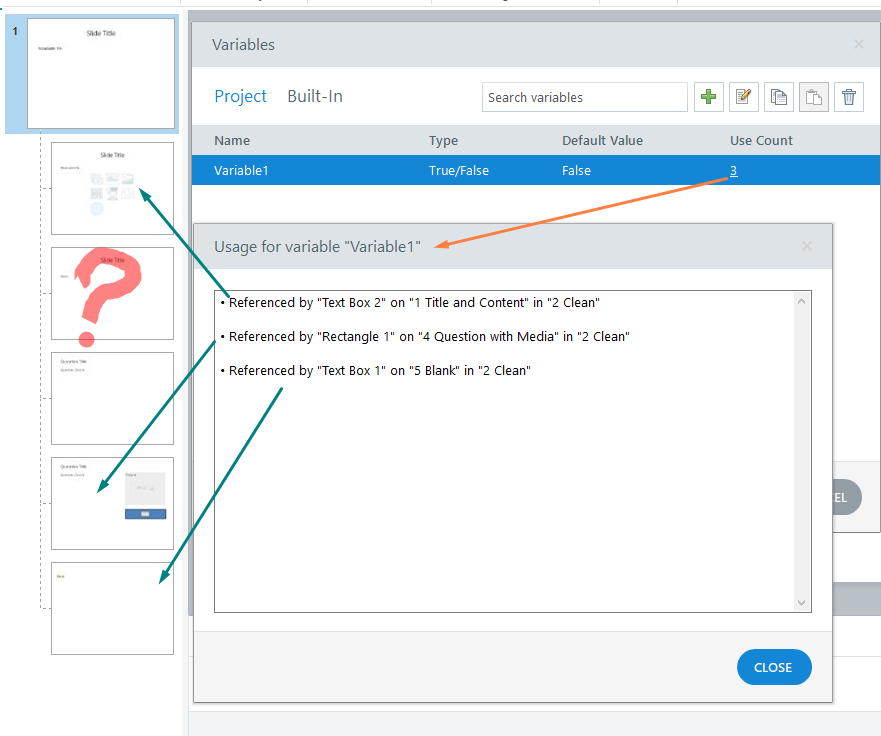
Task: Close the Variables dialog with X
Action: [x=859, y=44]
